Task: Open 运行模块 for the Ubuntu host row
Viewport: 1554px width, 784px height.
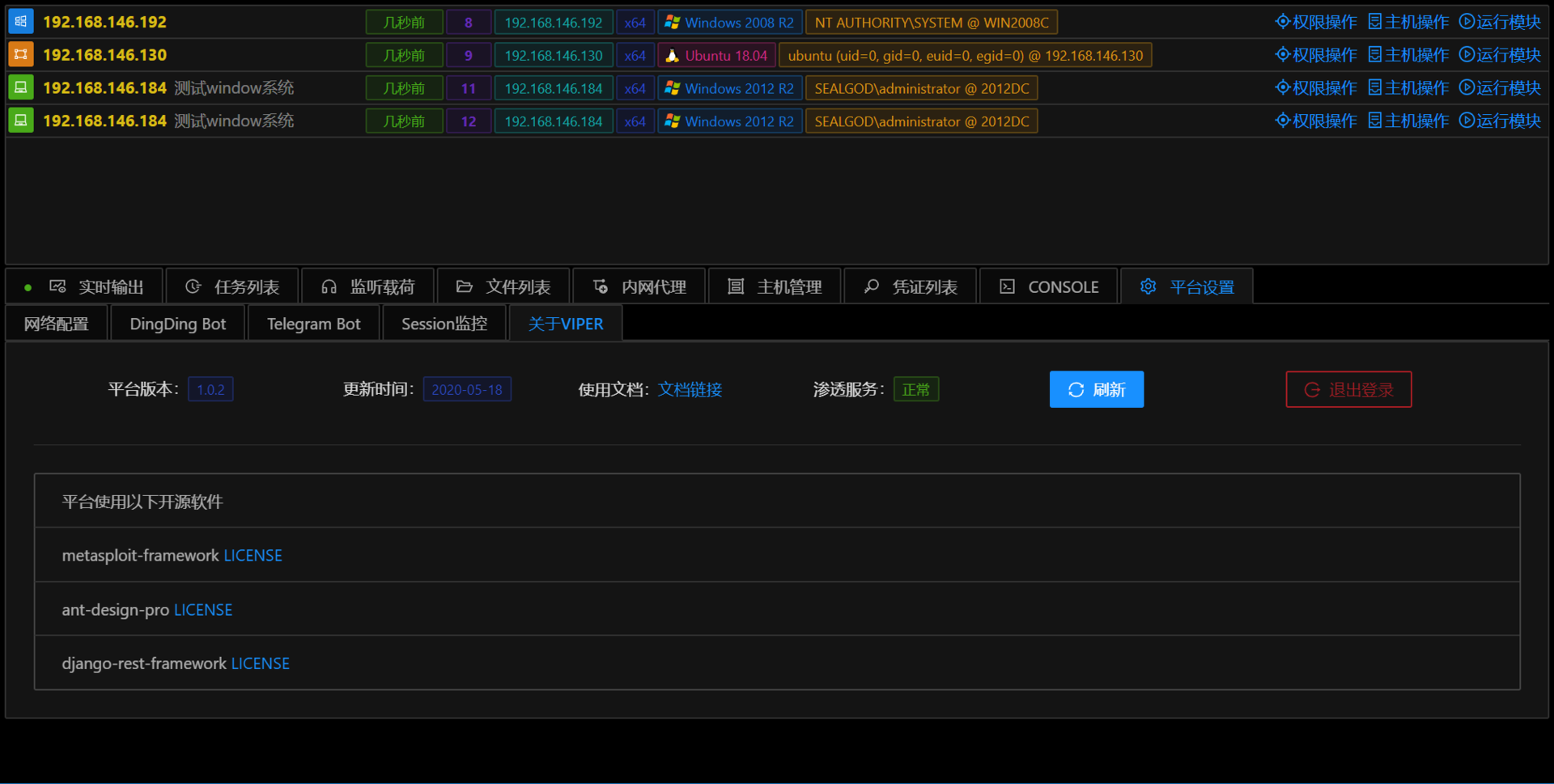Action: (1500, 55)
